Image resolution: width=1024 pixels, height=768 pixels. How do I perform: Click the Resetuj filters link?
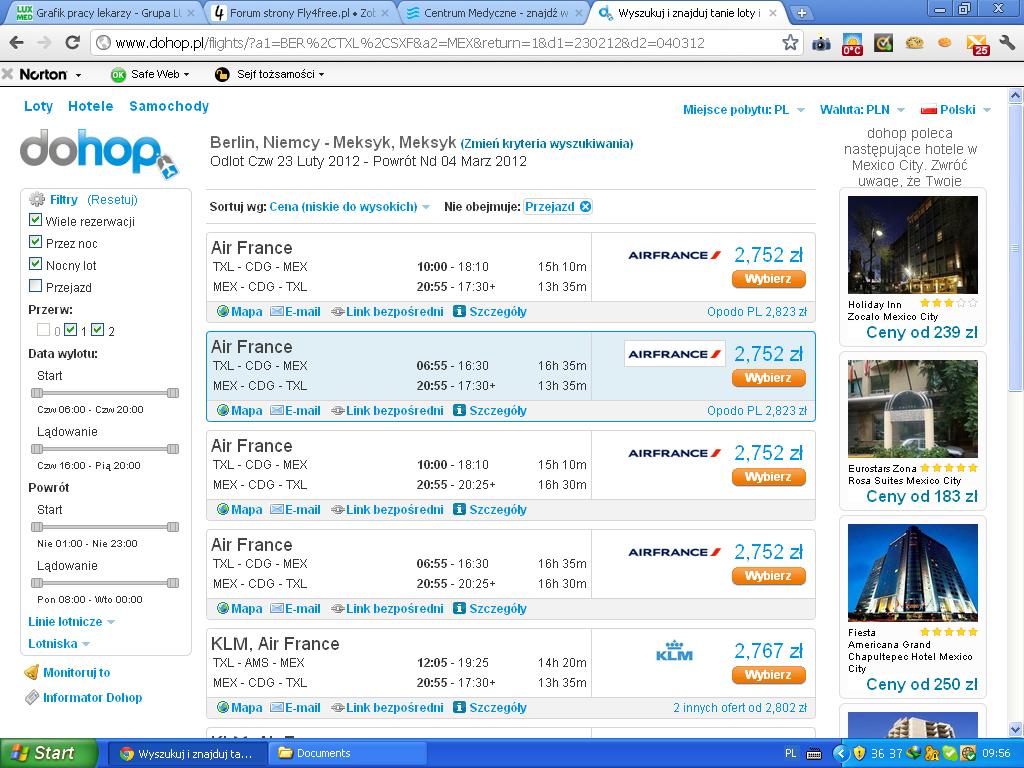pyautogui.click(x=112, y=200)
